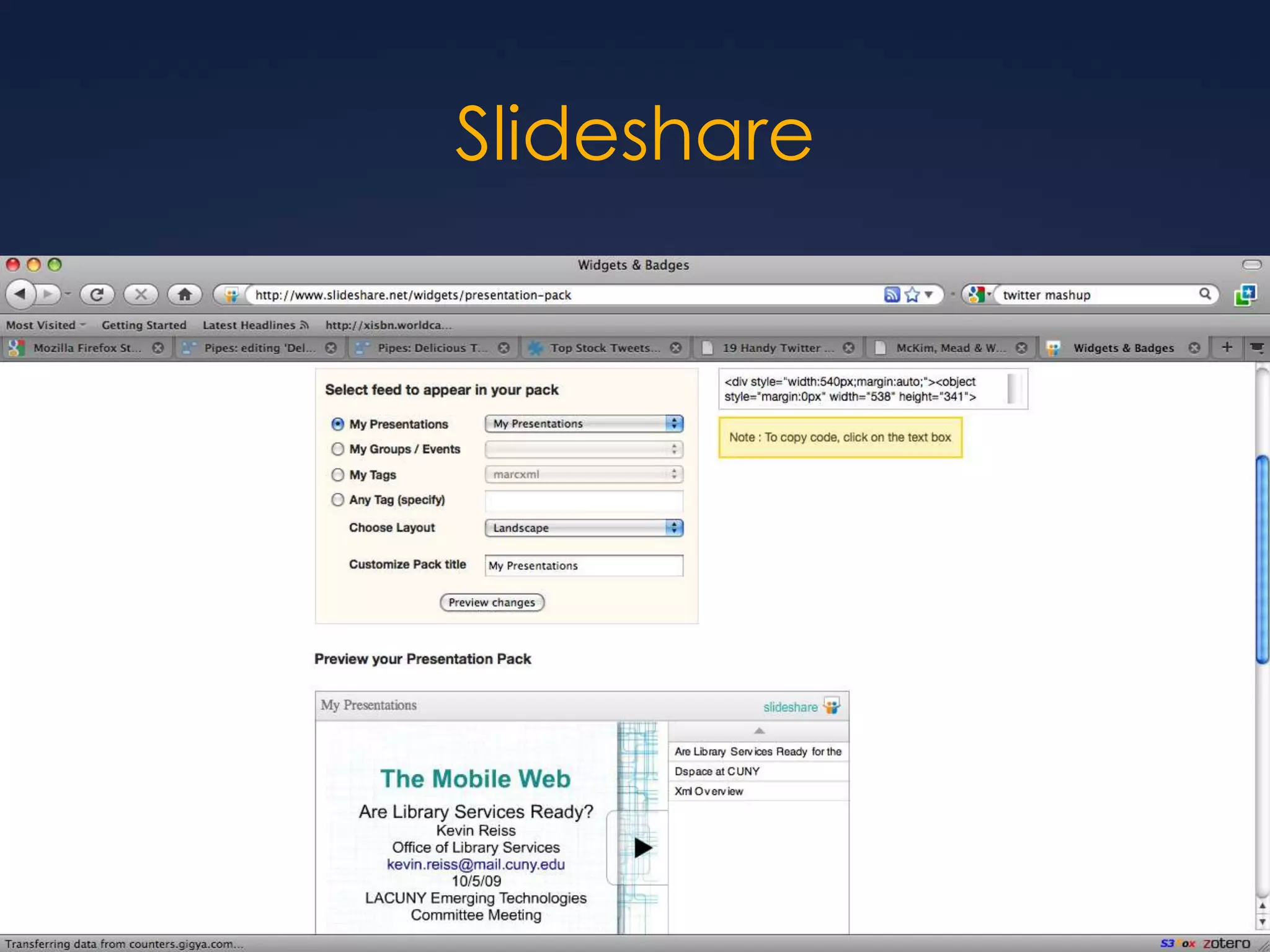Close the Mozilla Firefox St... tab
The height and width of the screenshot is (952, 1270).
(158, 348)
